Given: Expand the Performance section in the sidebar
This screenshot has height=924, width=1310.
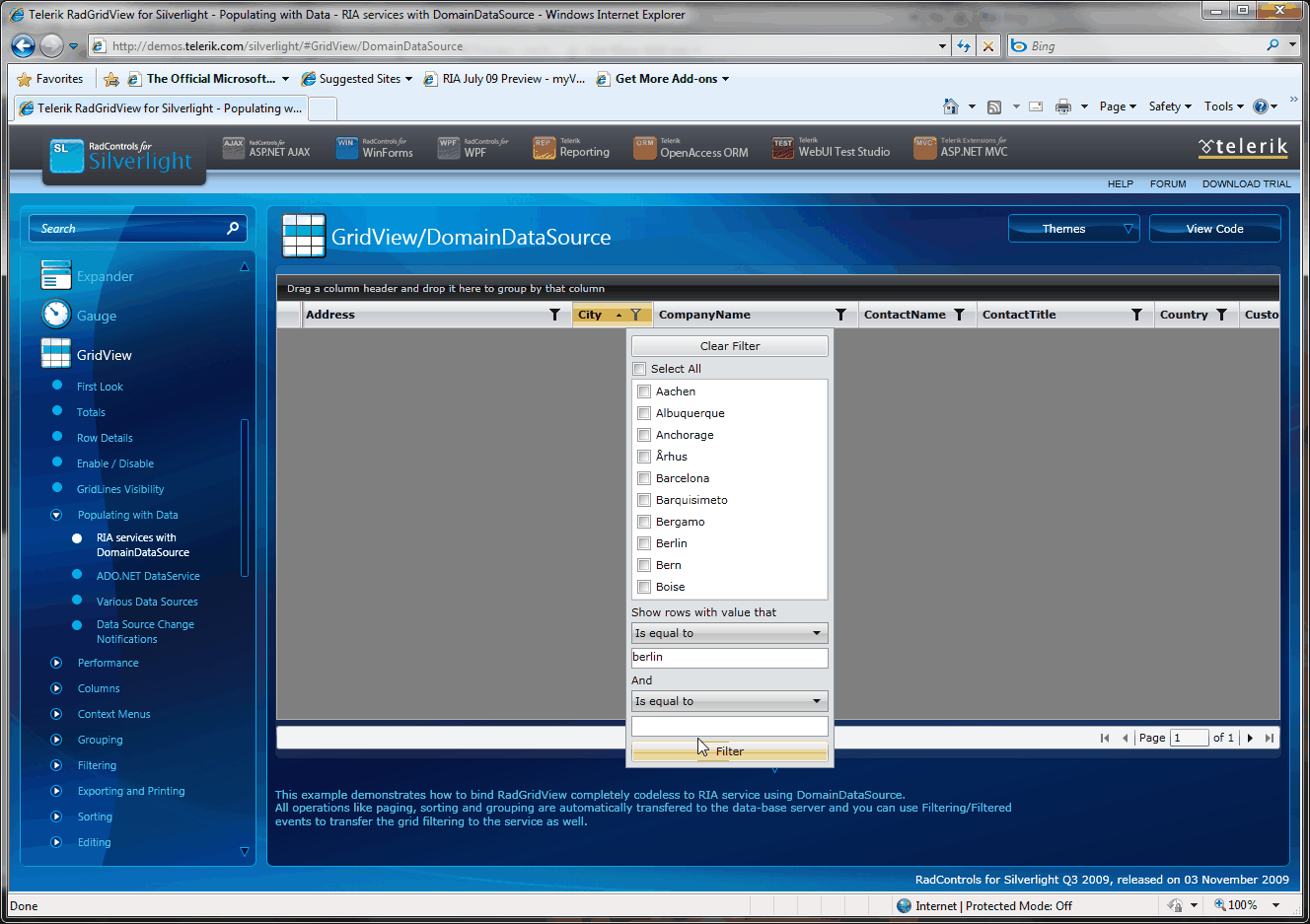Looking at the screenshot, I should (56, 663).
